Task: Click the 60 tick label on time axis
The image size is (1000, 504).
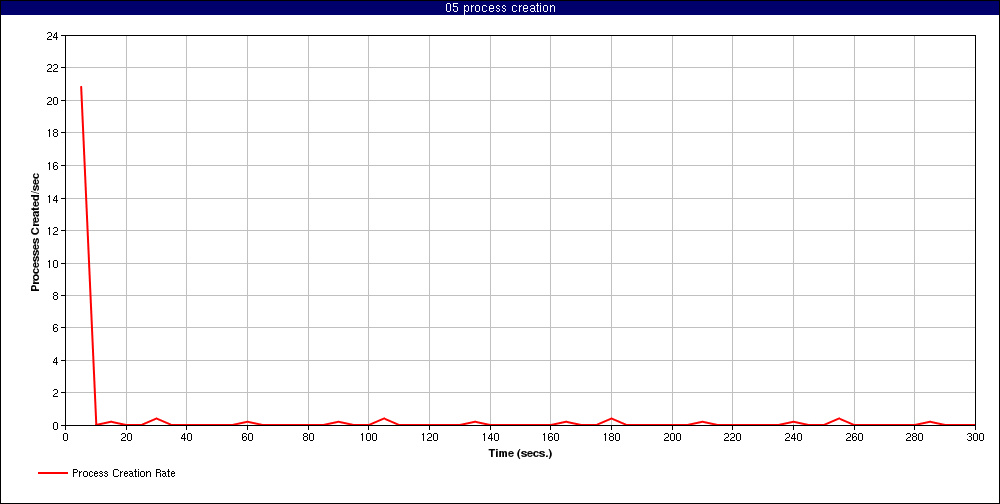Action: 247,437
